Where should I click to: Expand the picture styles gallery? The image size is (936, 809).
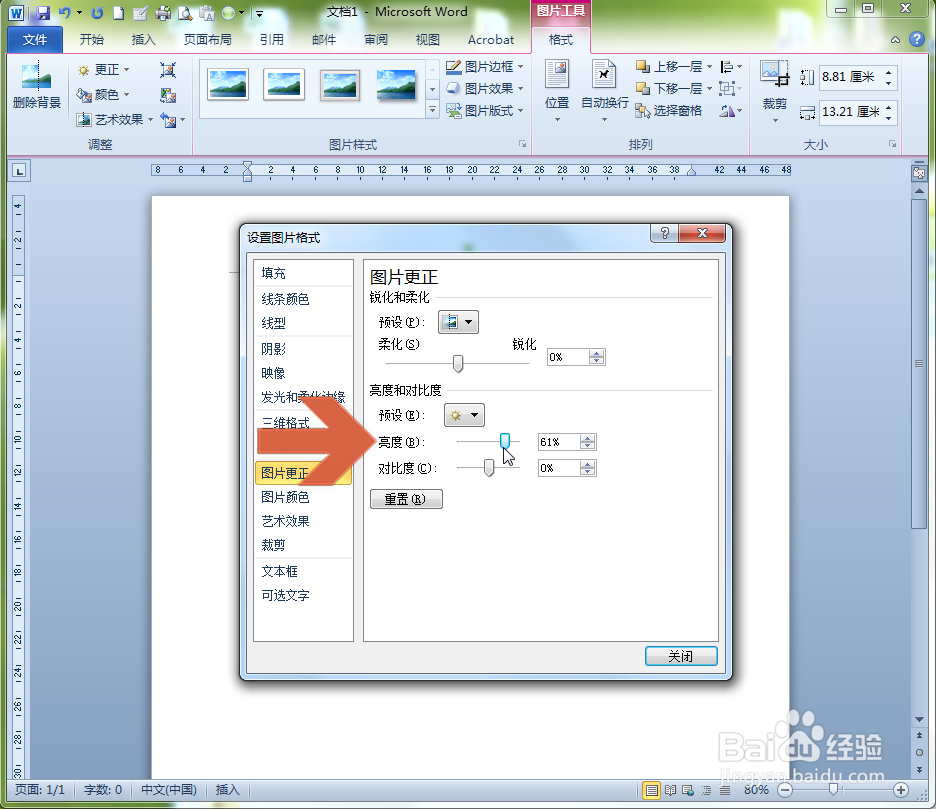point(433,110)
